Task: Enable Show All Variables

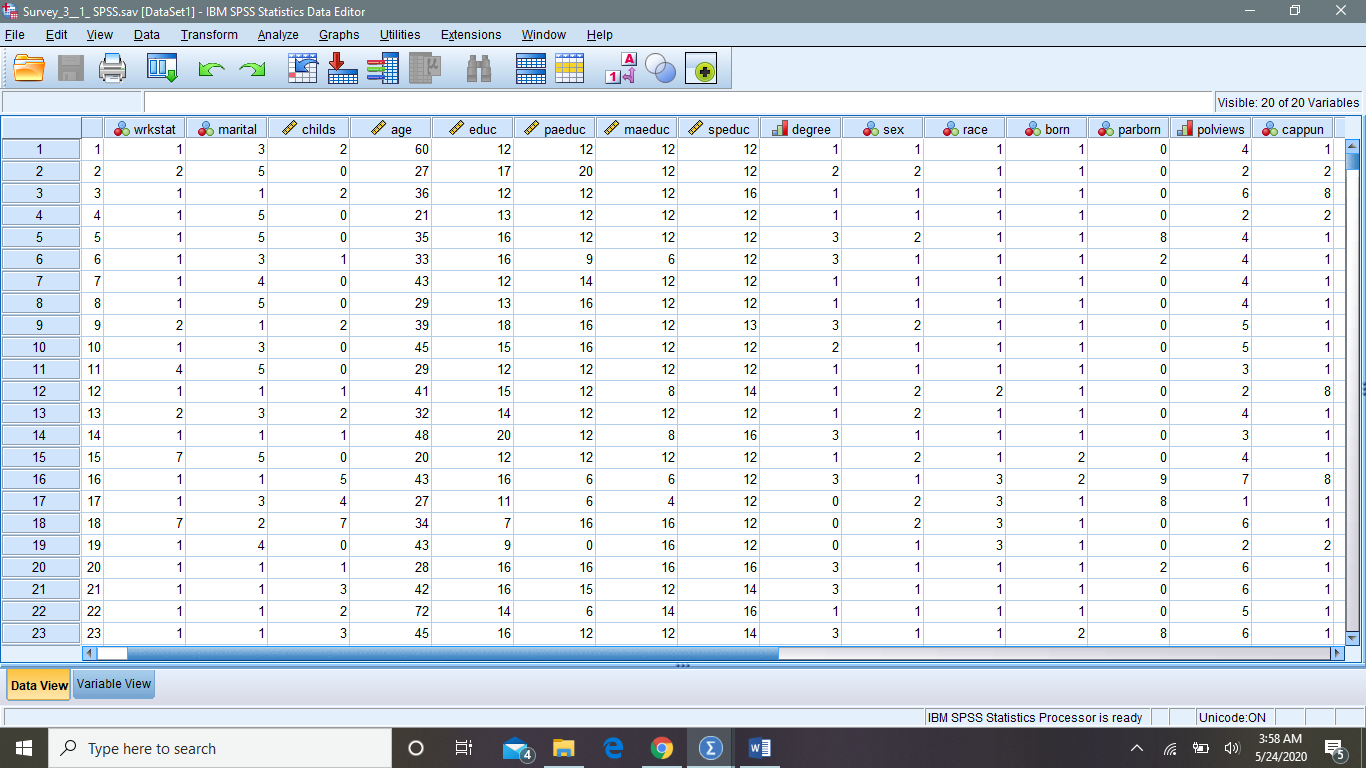Action: (x=704, y=68)
